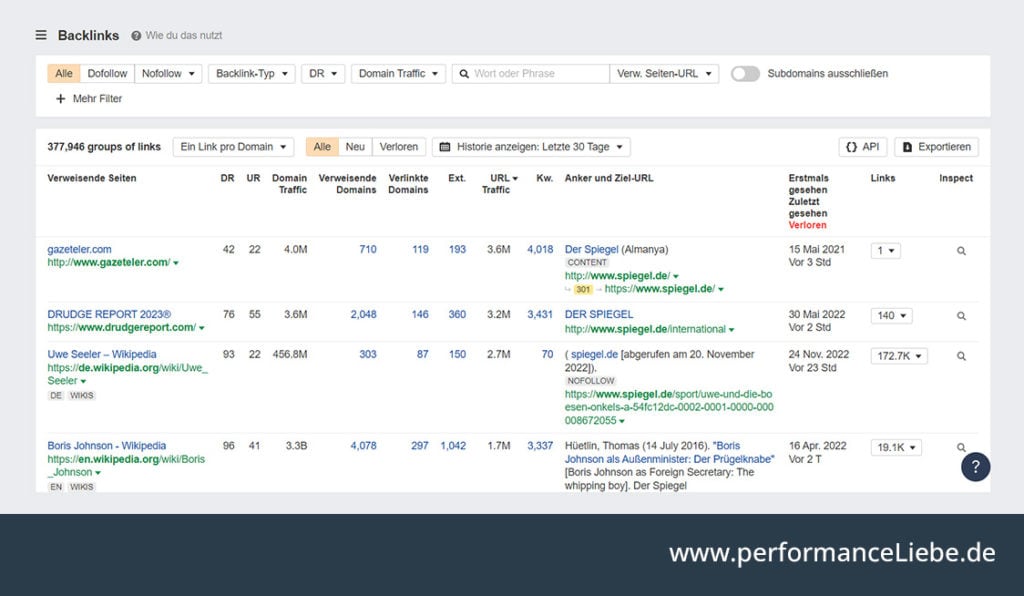This screenshot has width=1024, height=596.
Task: Click the '377,946 groups of links' text
Action: [x=104, y=147]
